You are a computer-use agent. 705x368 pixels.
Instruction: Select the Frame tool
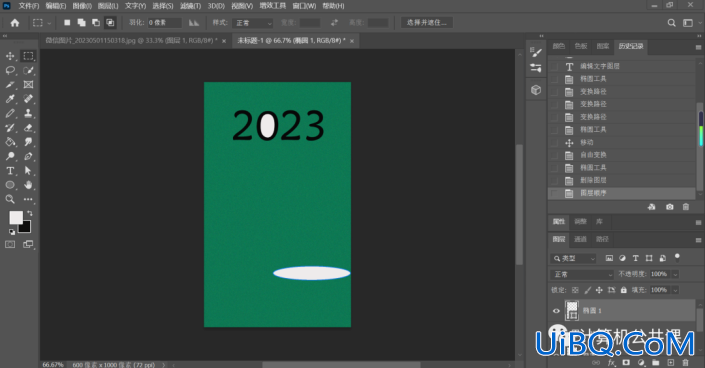point(28,85)
